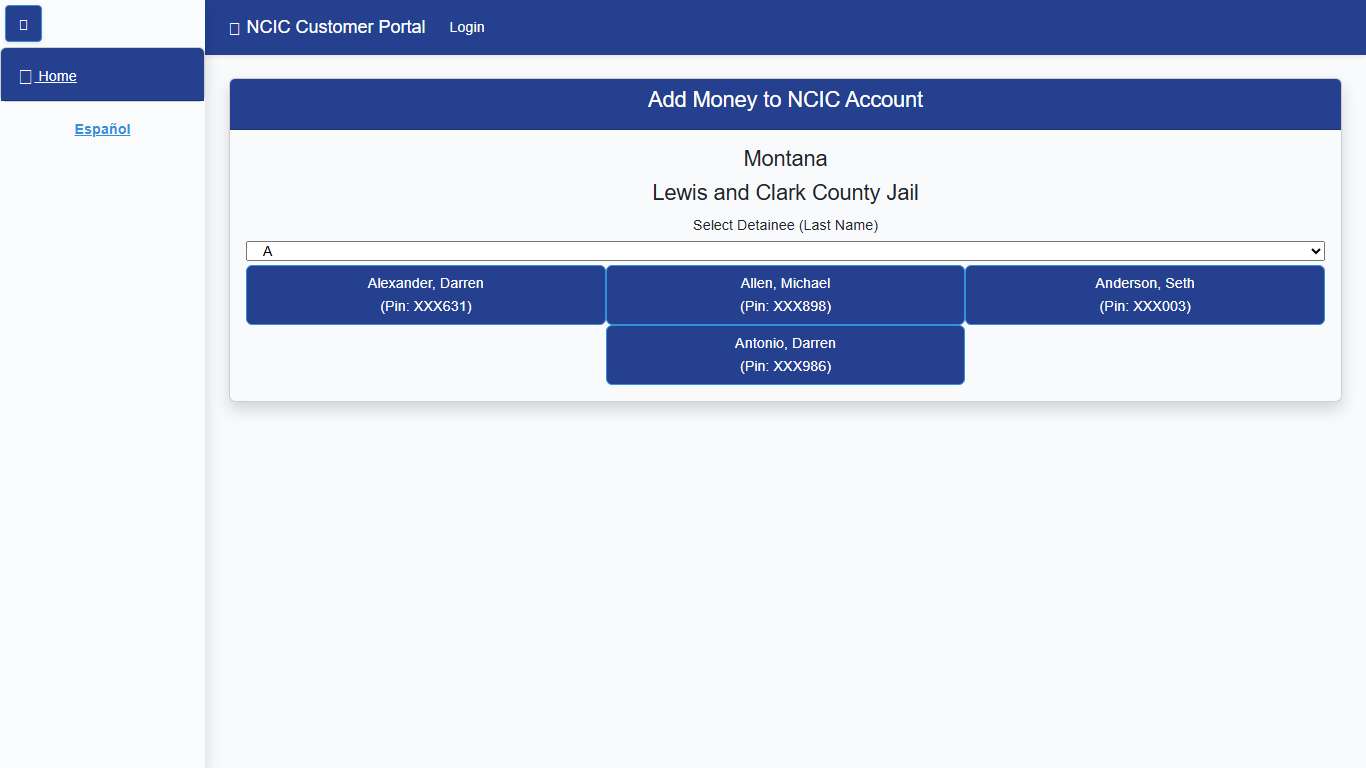This screenshot has height=768, width=1366.
Task: Click the NCIC portal logo icon
Action: click(233, 27)
